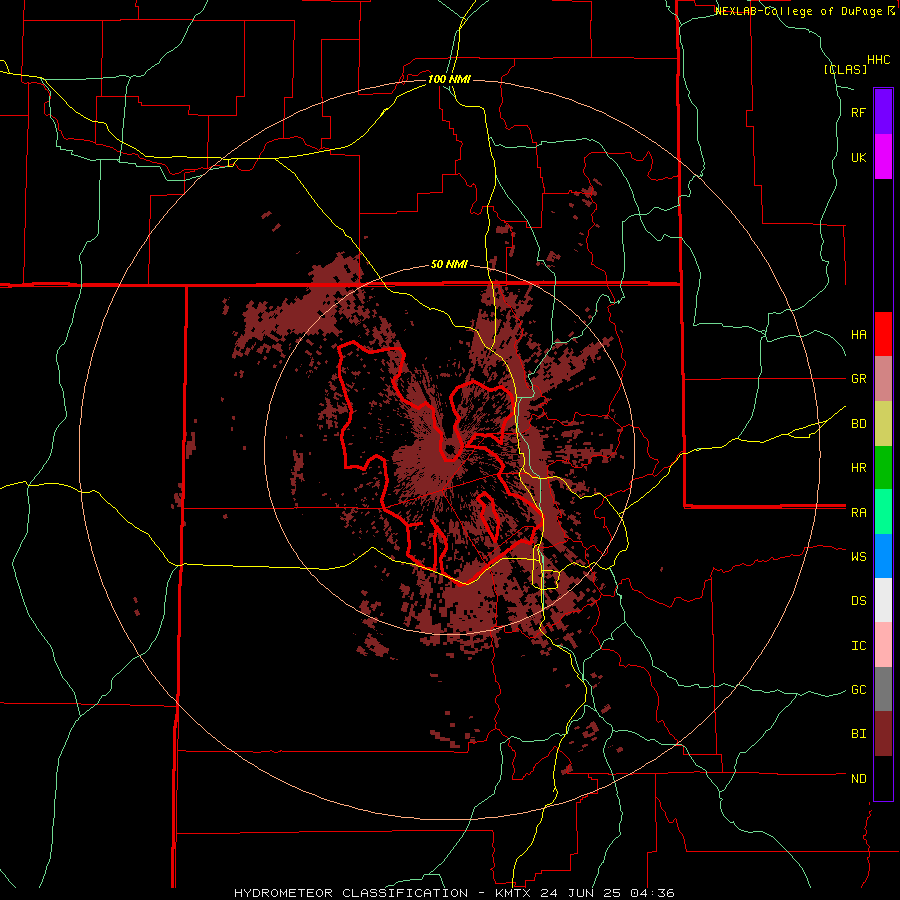Click the KMTX station identifier
This screenshot has height=900, width=900.
[513, 893]
